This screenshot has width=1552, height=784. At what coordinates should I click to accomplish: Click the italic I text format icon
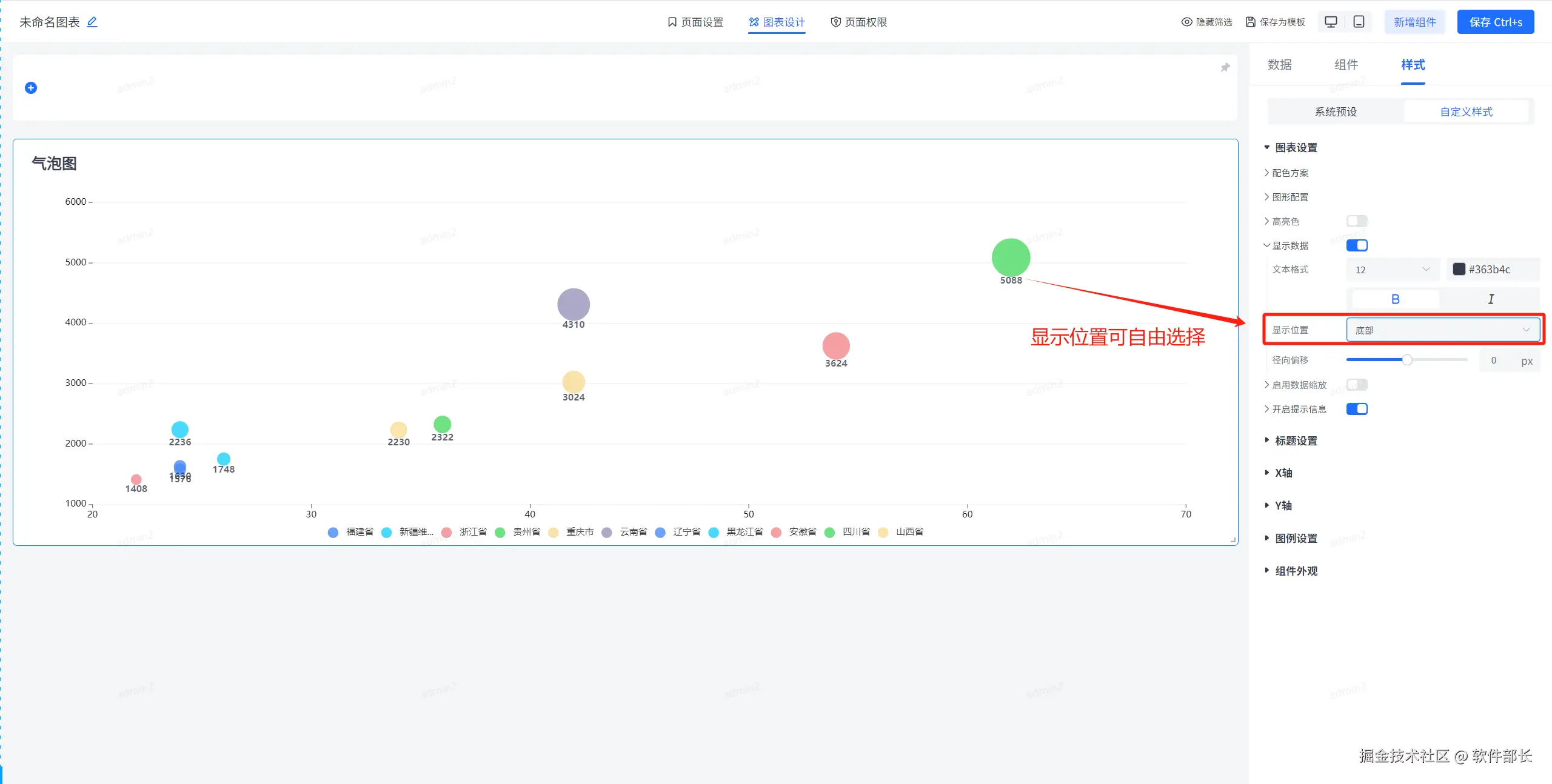(x=1491, y=299)
